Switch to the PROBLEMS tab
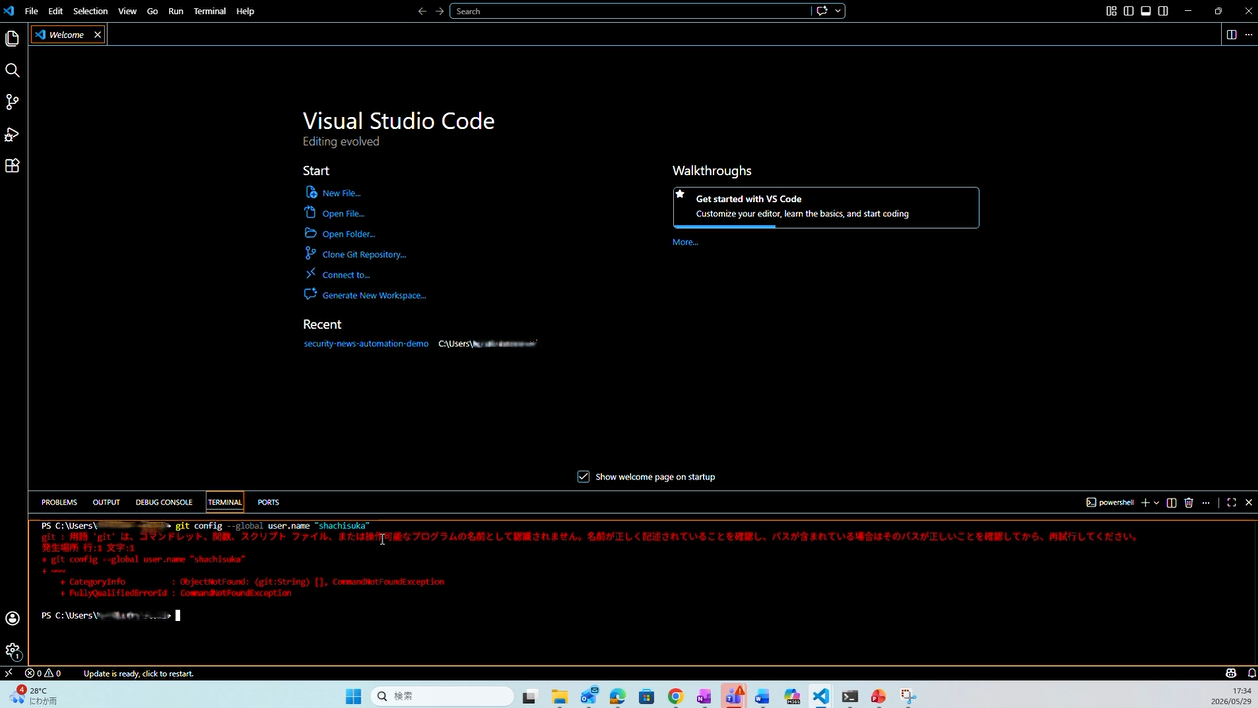This screenshot has height=708, width=1258. pyautogui.click(x=59, y=502)
